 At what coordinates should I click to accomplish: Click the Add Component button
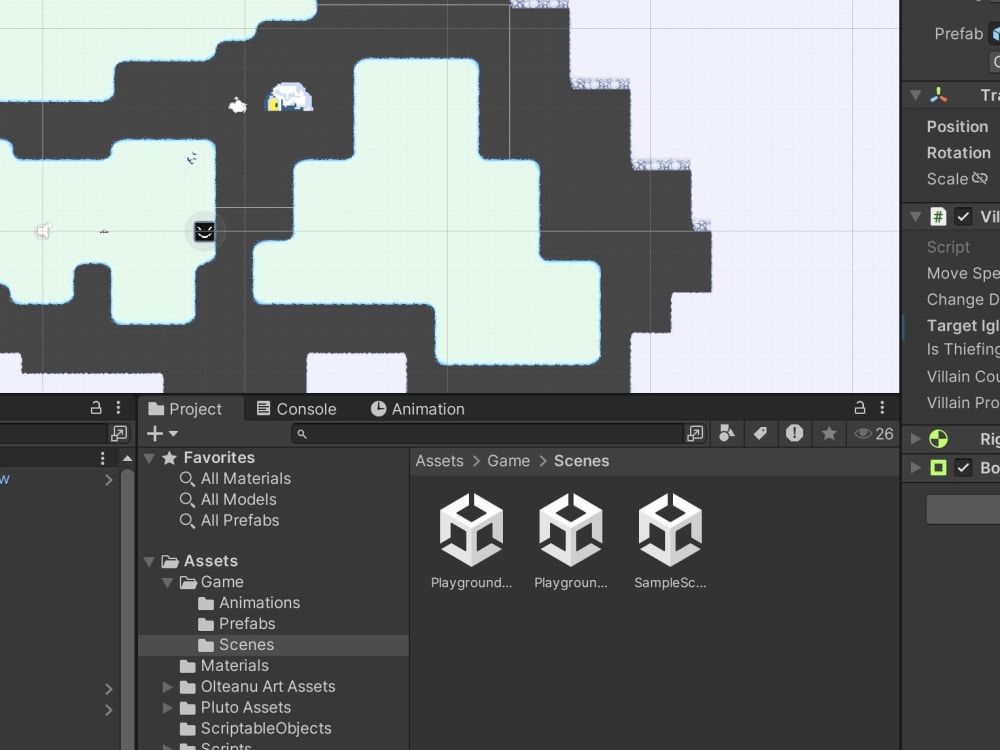coord(963,510)
